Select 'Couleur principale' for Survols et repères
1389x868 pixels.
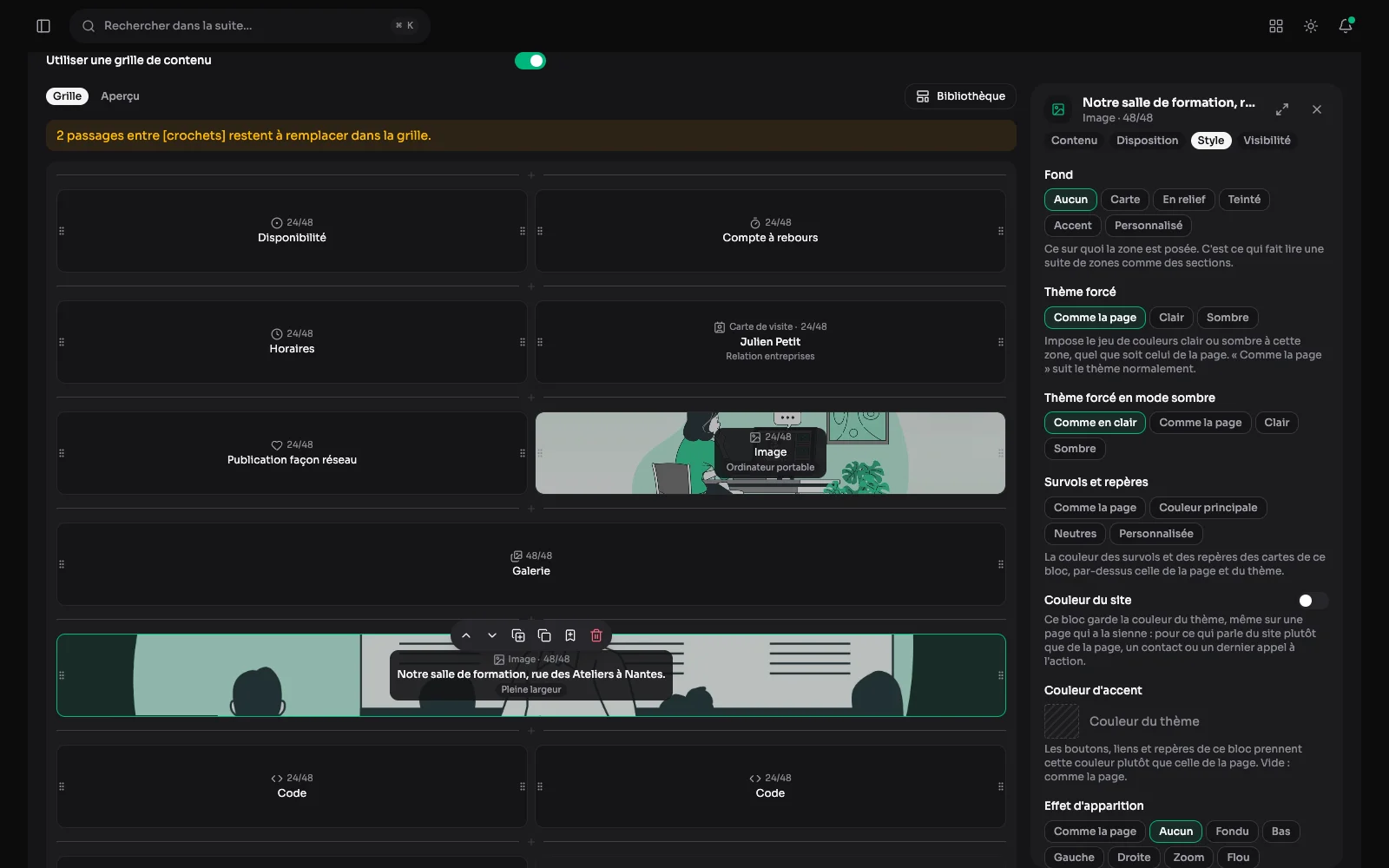pos(1208,508)
